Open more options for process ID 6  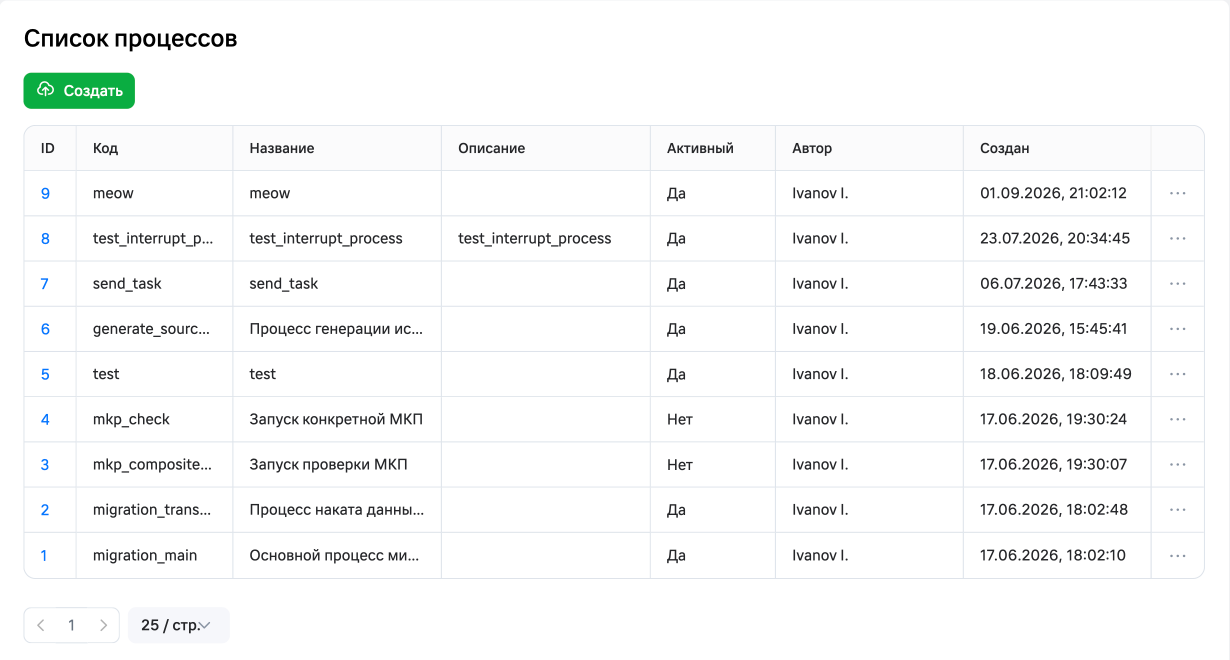pyautogui.click(x=1177, y=329)
